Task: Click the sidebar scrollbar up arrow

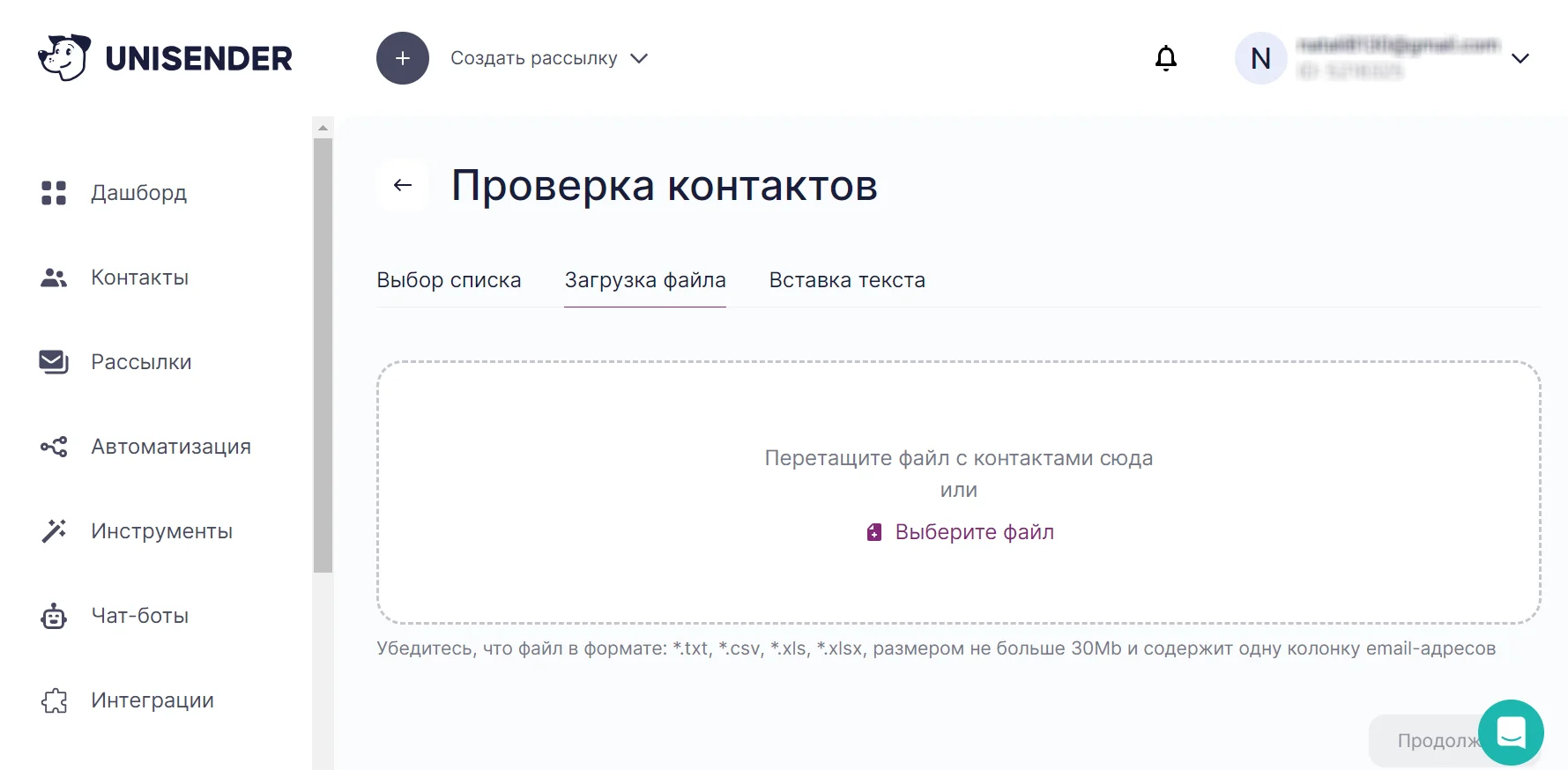Action: pos(323,128)
